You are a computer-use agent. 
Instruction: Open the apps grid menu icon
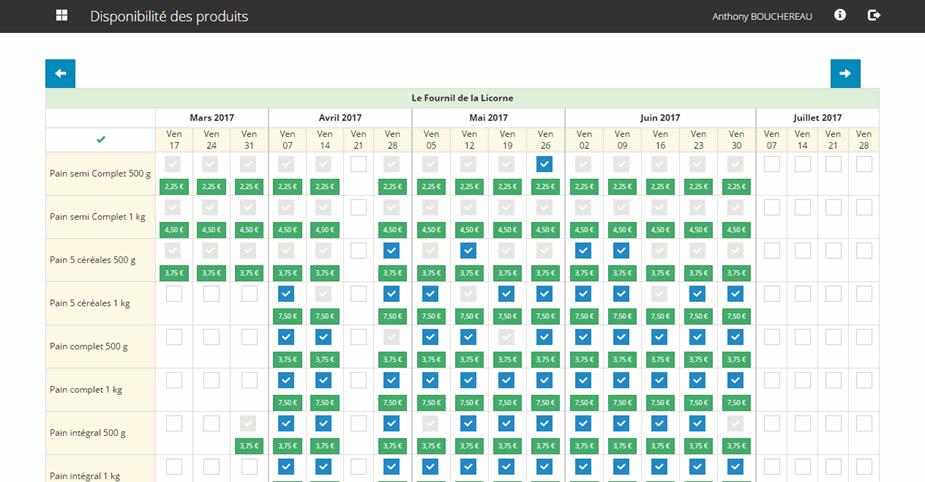(62, 16)
